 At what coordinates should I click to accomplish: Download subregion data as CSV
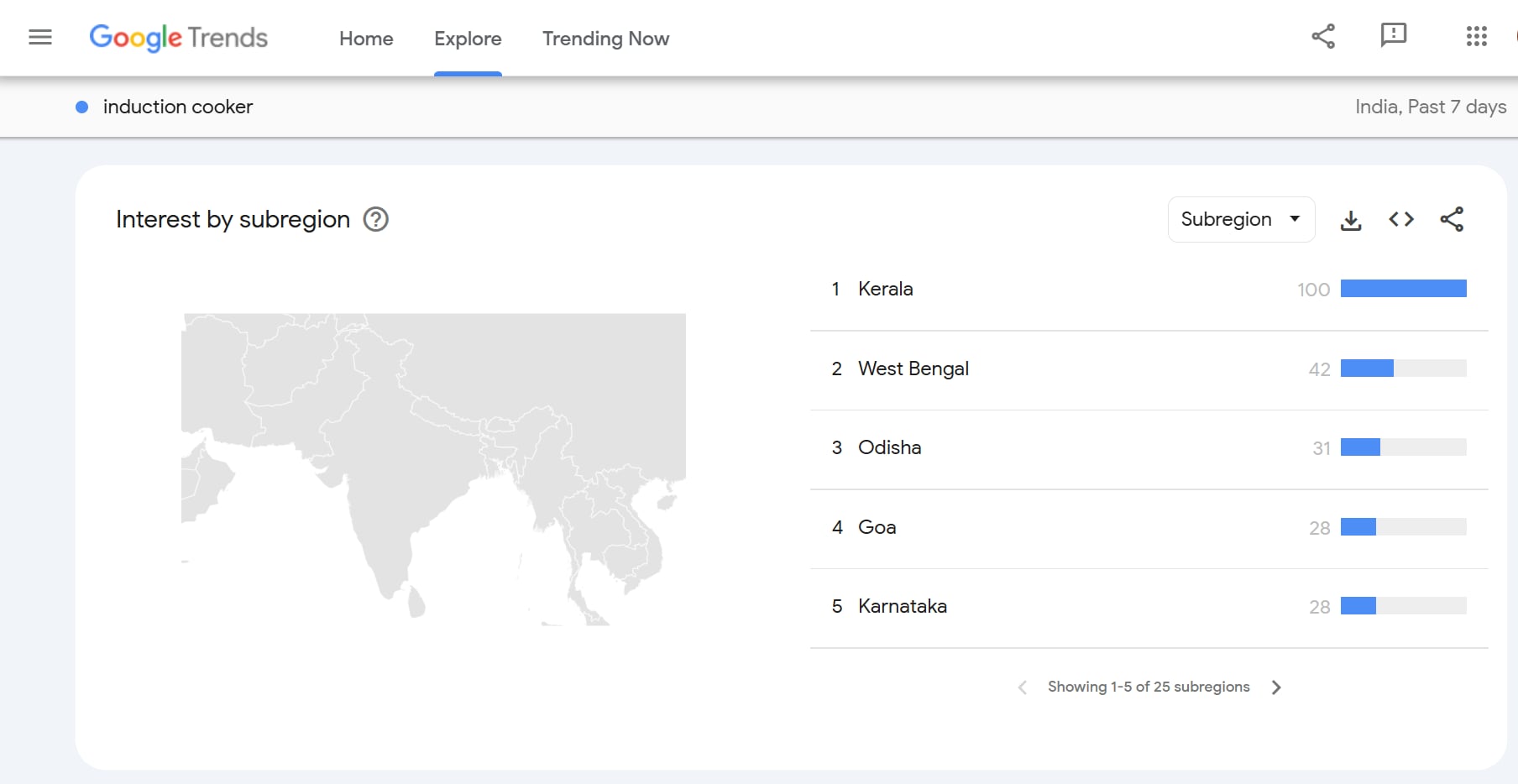click(x=1351, y=220)
